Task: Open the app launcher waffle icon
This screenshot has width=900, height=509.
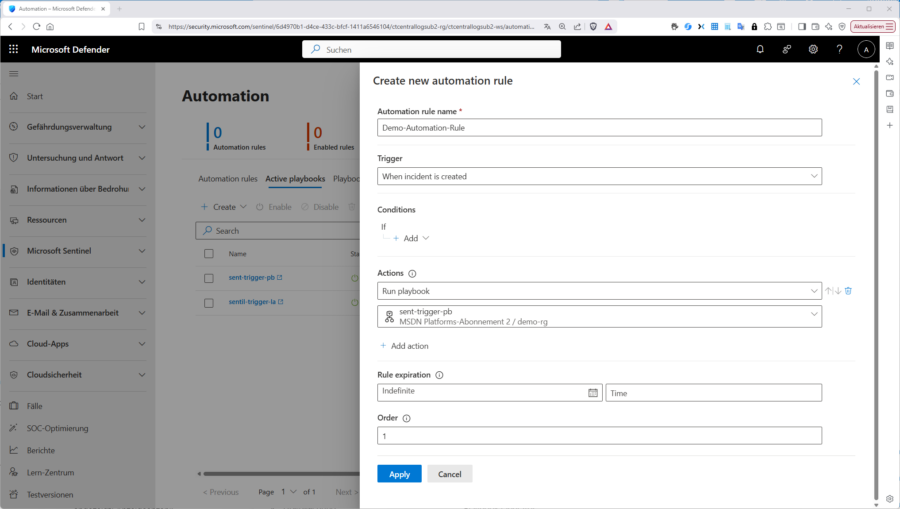Action: pyautogui.click(x=13, y=49)
